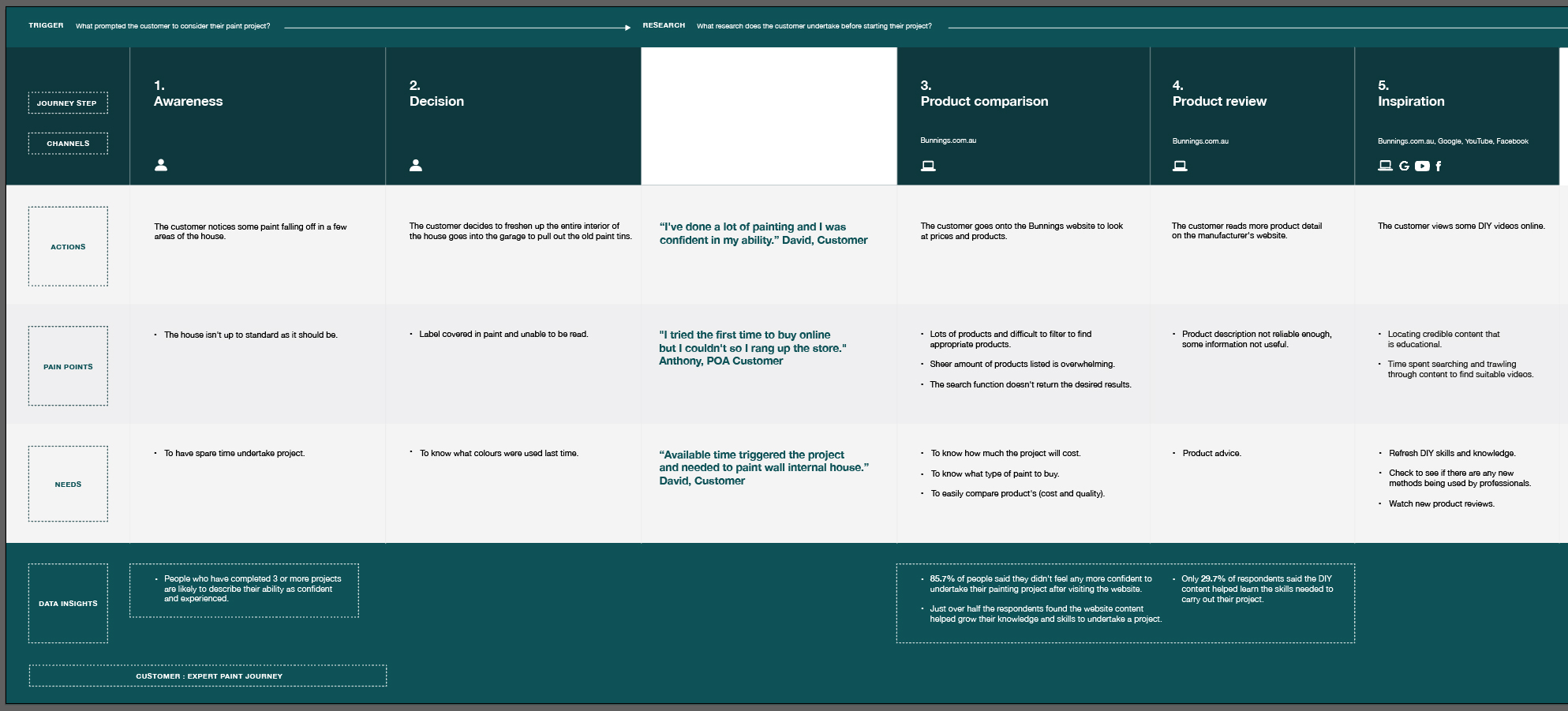Click the laptop icon under Inspiration
1568x711 pixels.
(1385, 166)
